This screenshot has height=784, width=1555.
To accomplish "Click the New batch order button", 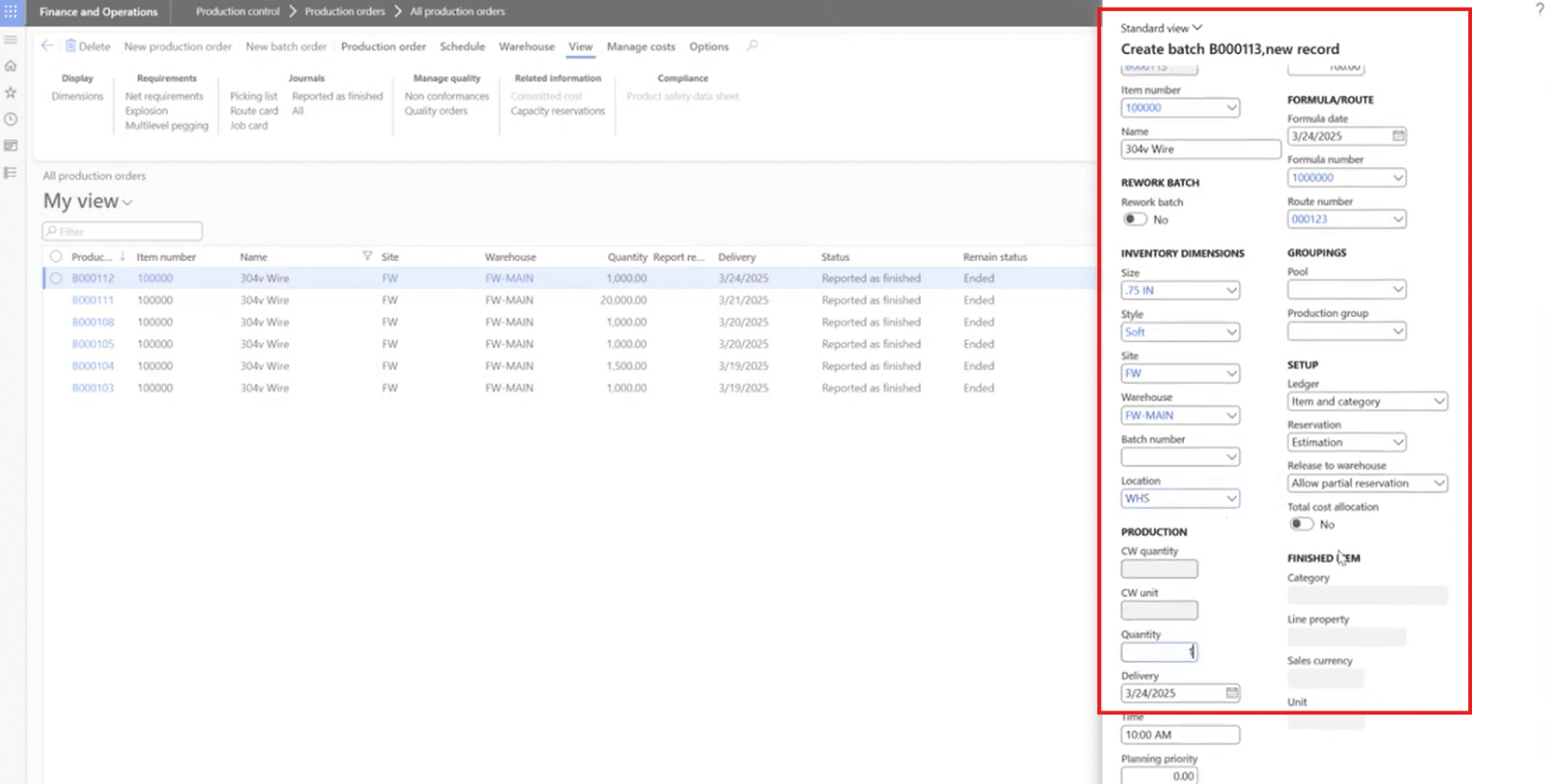I will coord(286,47).
